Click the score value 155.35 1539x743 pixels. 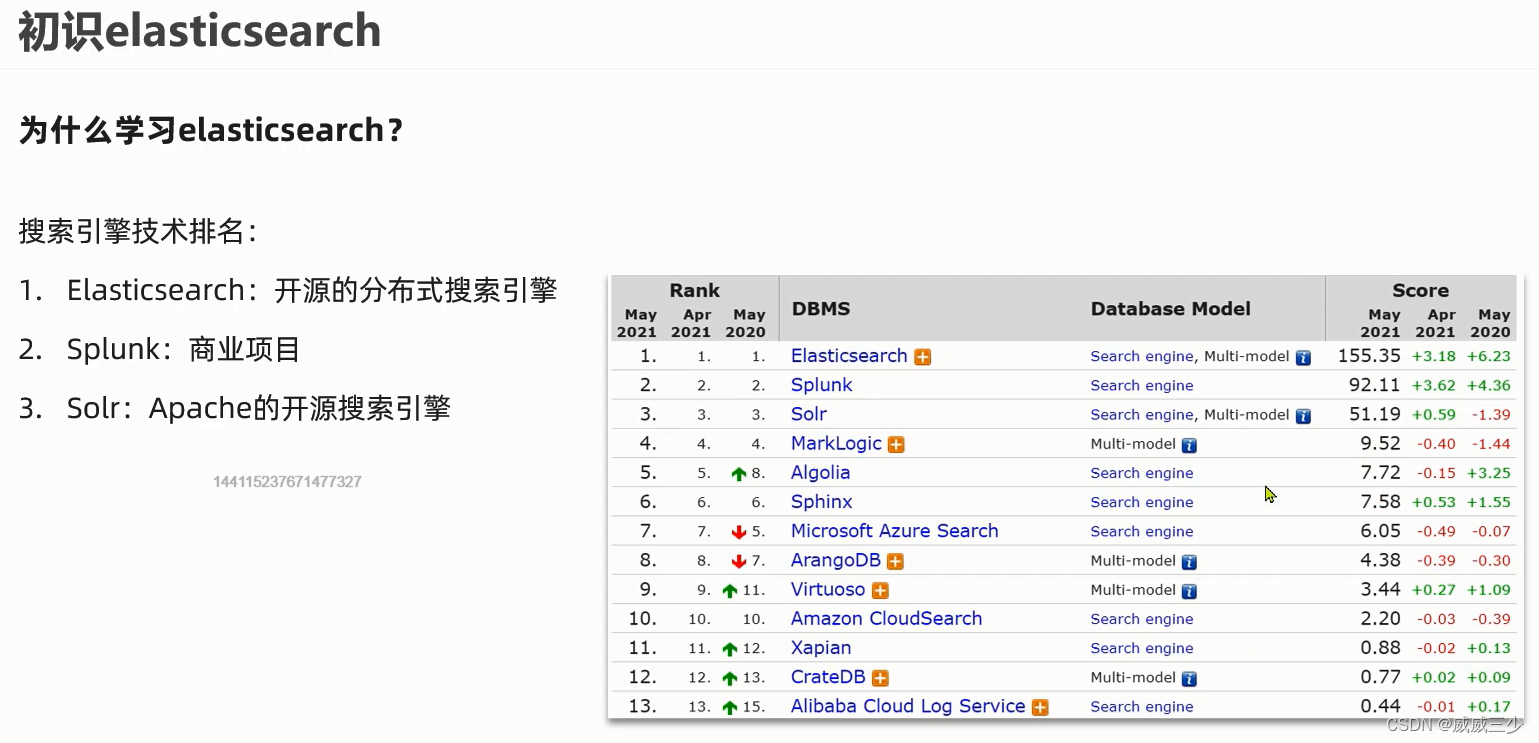click(x=1369, y=356)
